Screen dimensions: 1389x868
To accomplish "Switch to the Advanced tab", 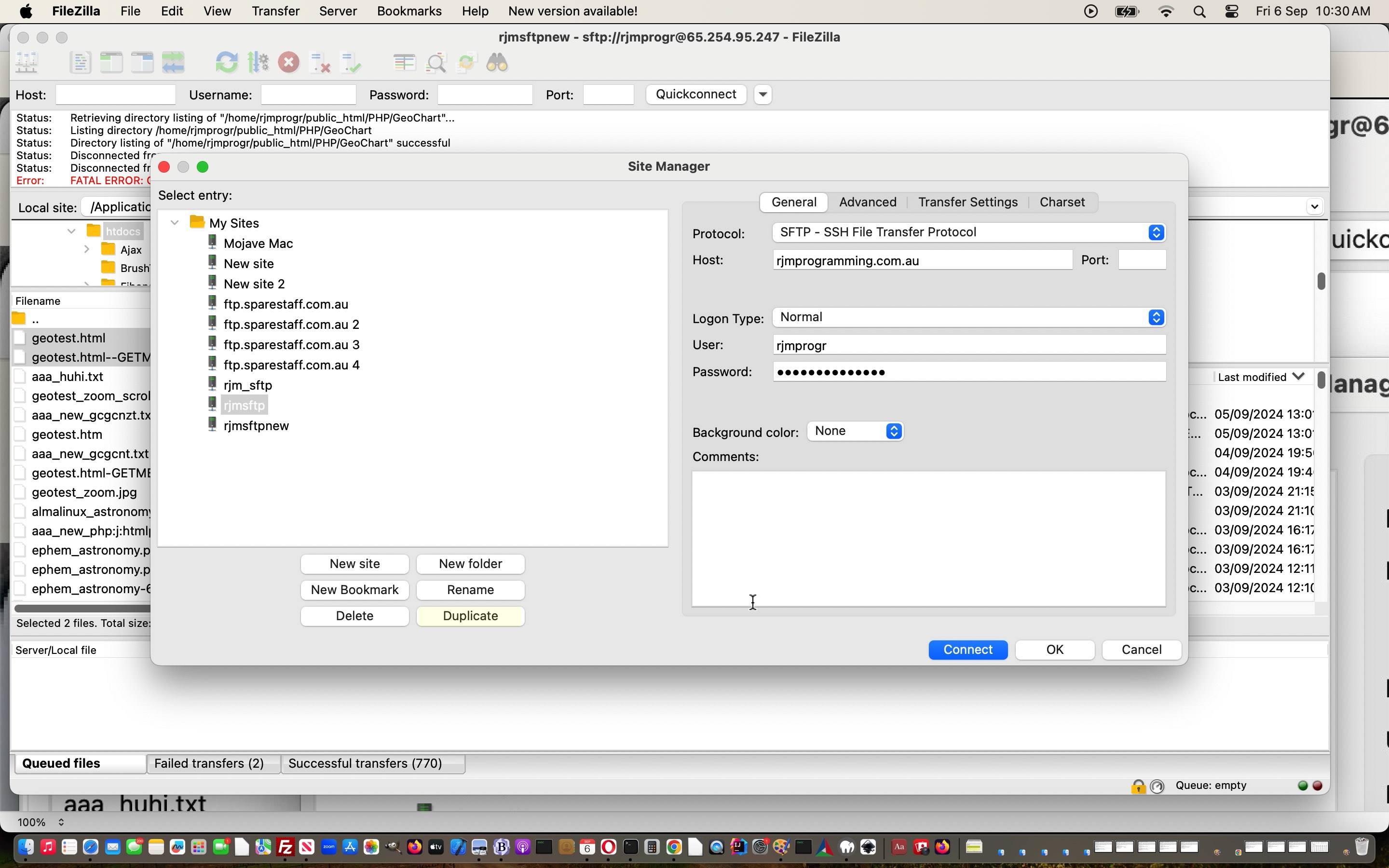I will [x=867, y=202].
